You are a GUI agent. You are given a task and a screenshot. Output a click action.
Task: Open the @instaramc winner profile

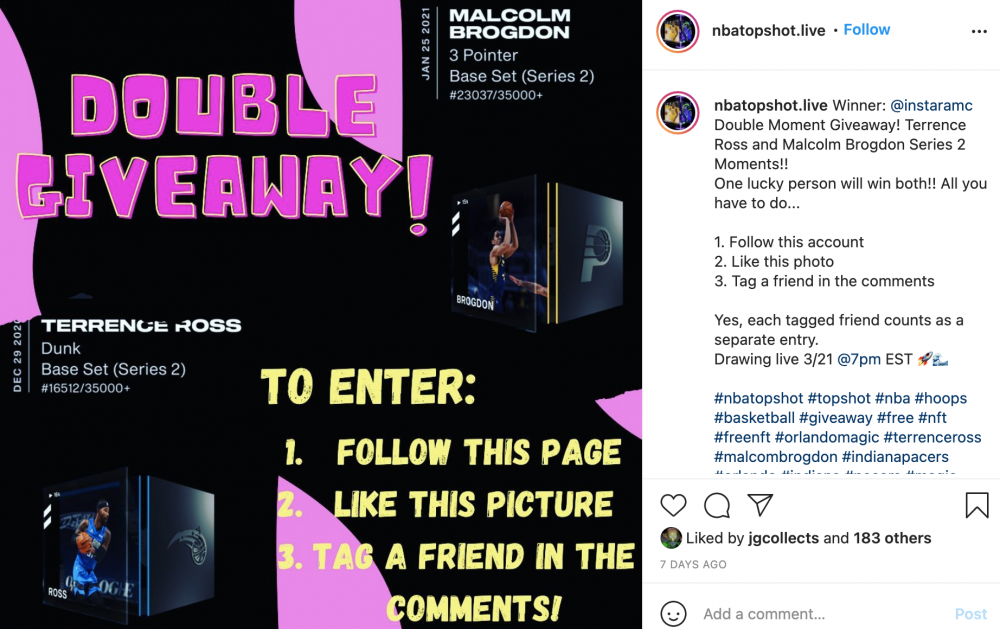point(931,105)
